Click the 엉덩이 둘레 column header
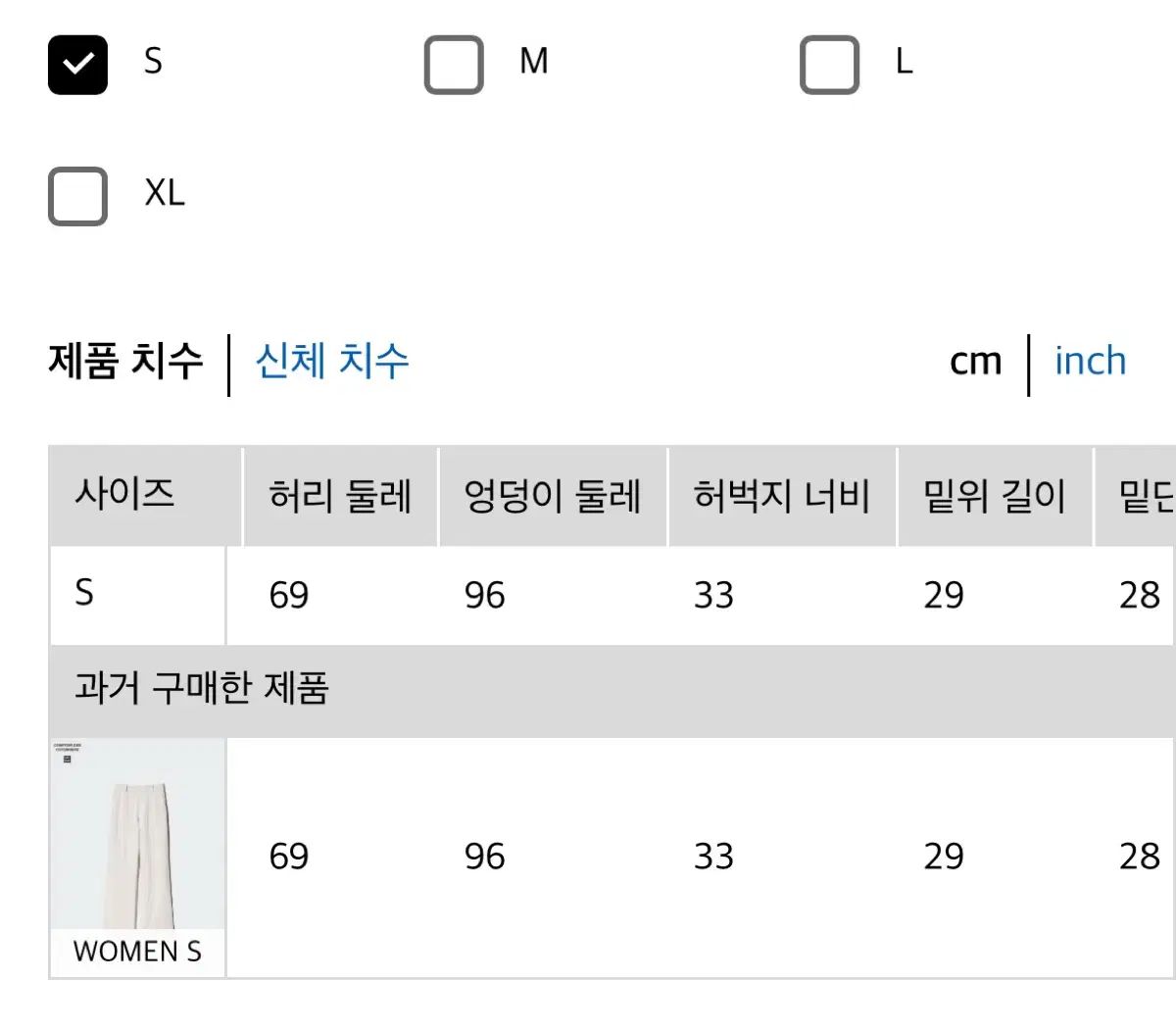 [x=552, y=496]
